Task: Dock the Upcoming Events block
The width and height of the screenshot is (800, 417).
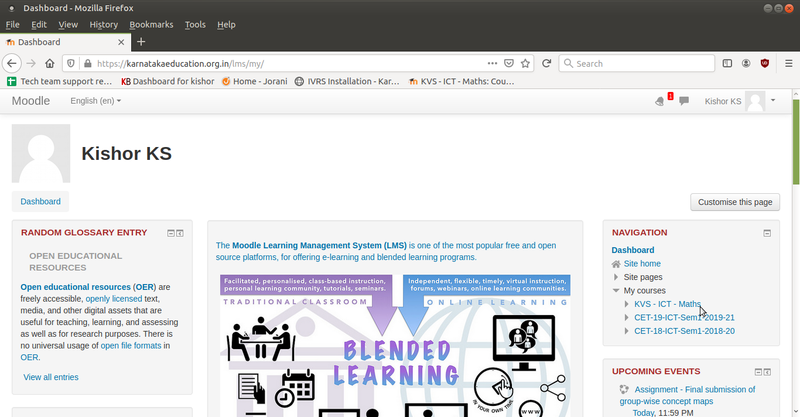Action: [767, 372]
